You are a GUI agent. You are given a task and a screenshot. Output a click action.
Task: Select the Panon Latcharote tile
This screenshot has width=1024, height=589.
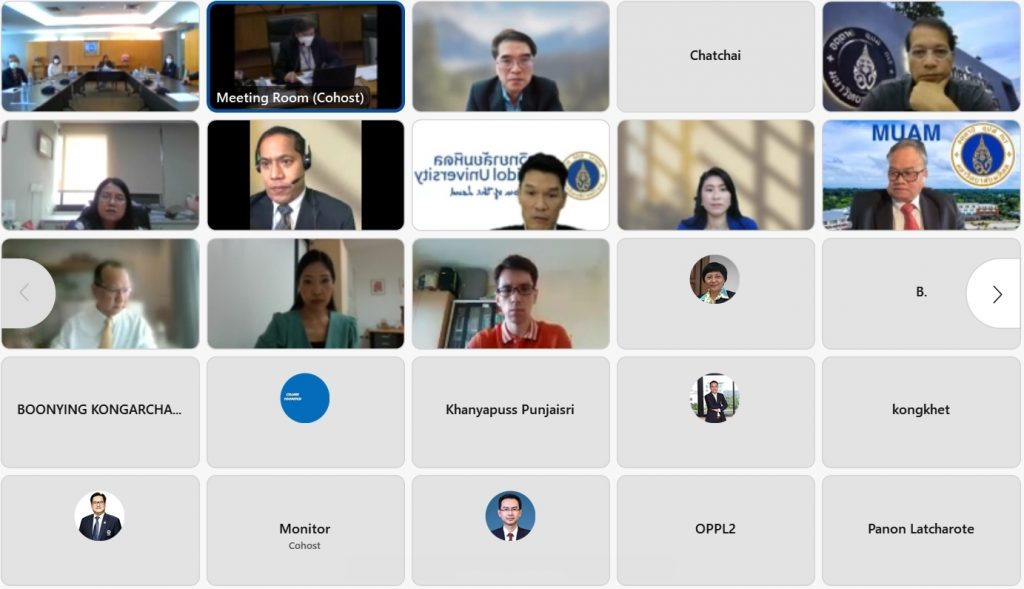[x=921, y=530]
